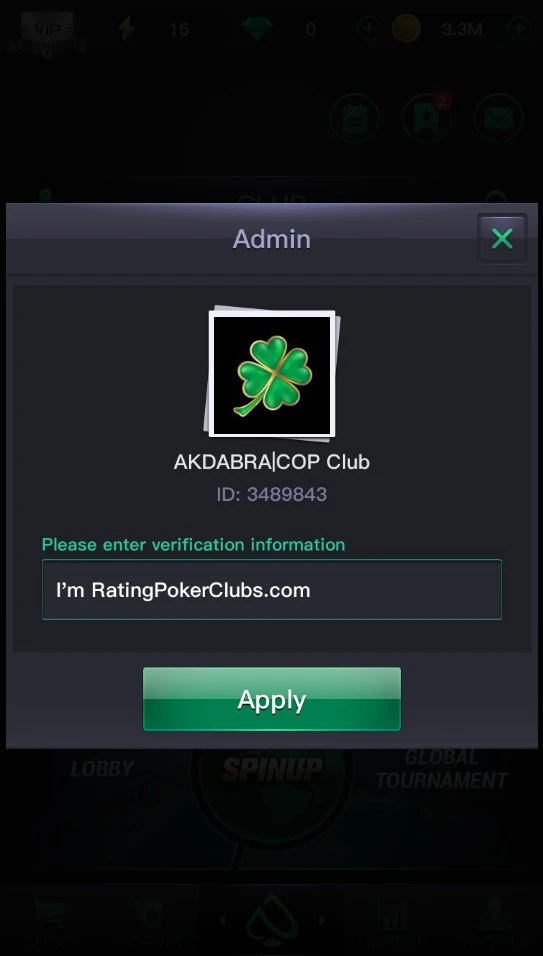Open the calendar notepad icon
The width and height of the screenshot is (543, 956).
coord(355,118)
